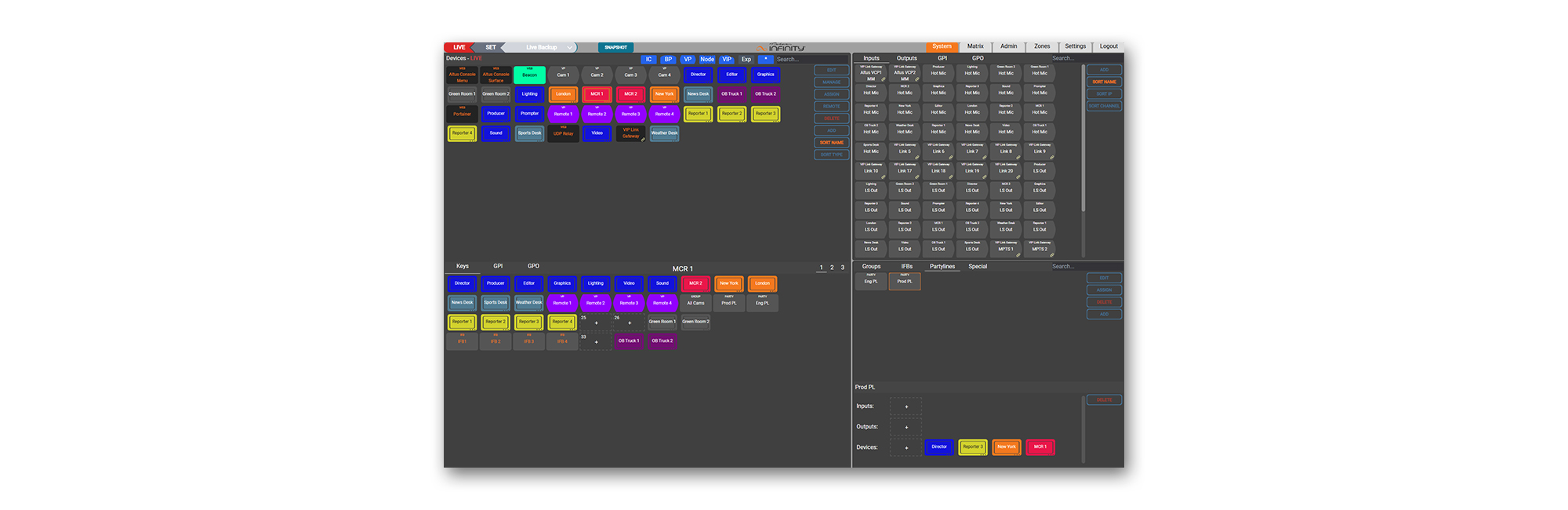Select Green Room 1 in Devices panel
The height and width of the screenshot is (510, 1568).
(x=463, y=94)
